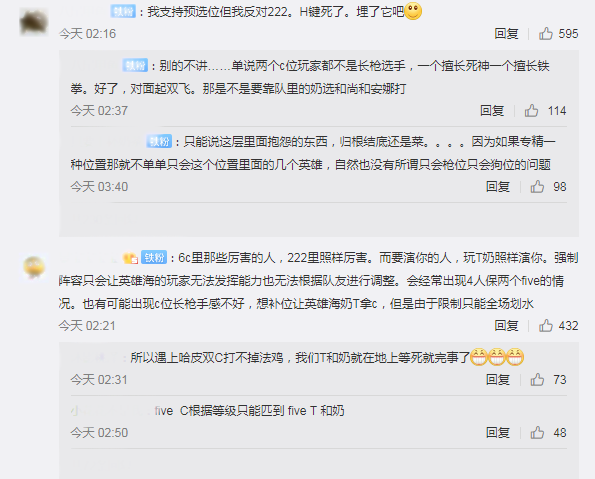Click the 铁粉 badge on first comment
This screenshot has width=595, height=479.
(123, 11)
